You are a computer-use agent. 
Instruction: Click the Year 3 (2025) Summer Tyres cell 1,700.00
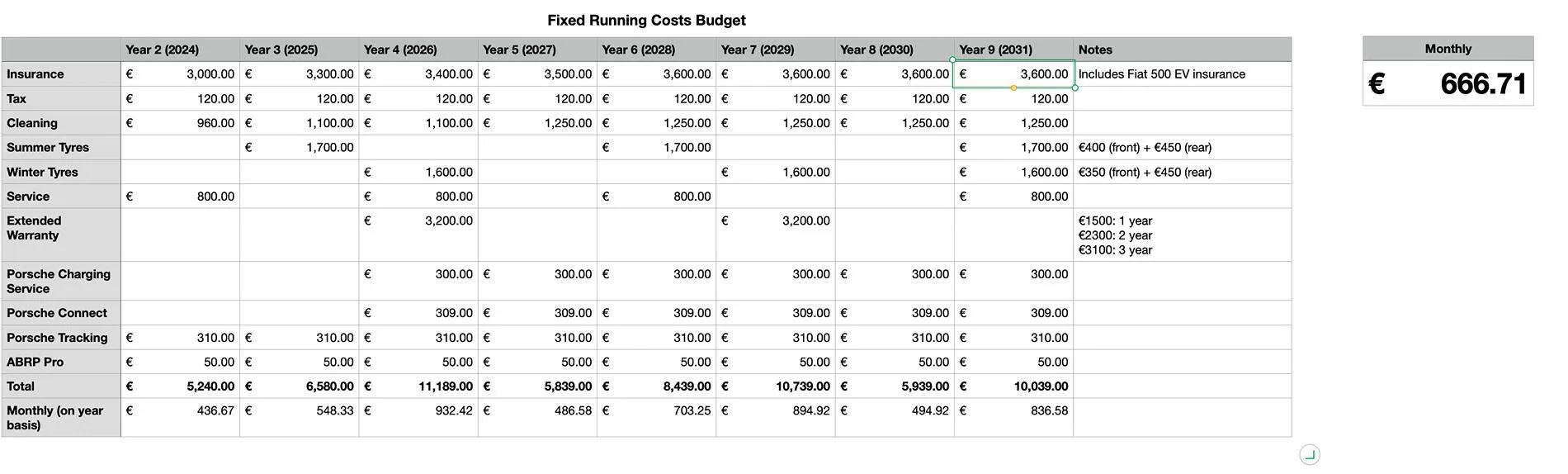pos(299,147)
